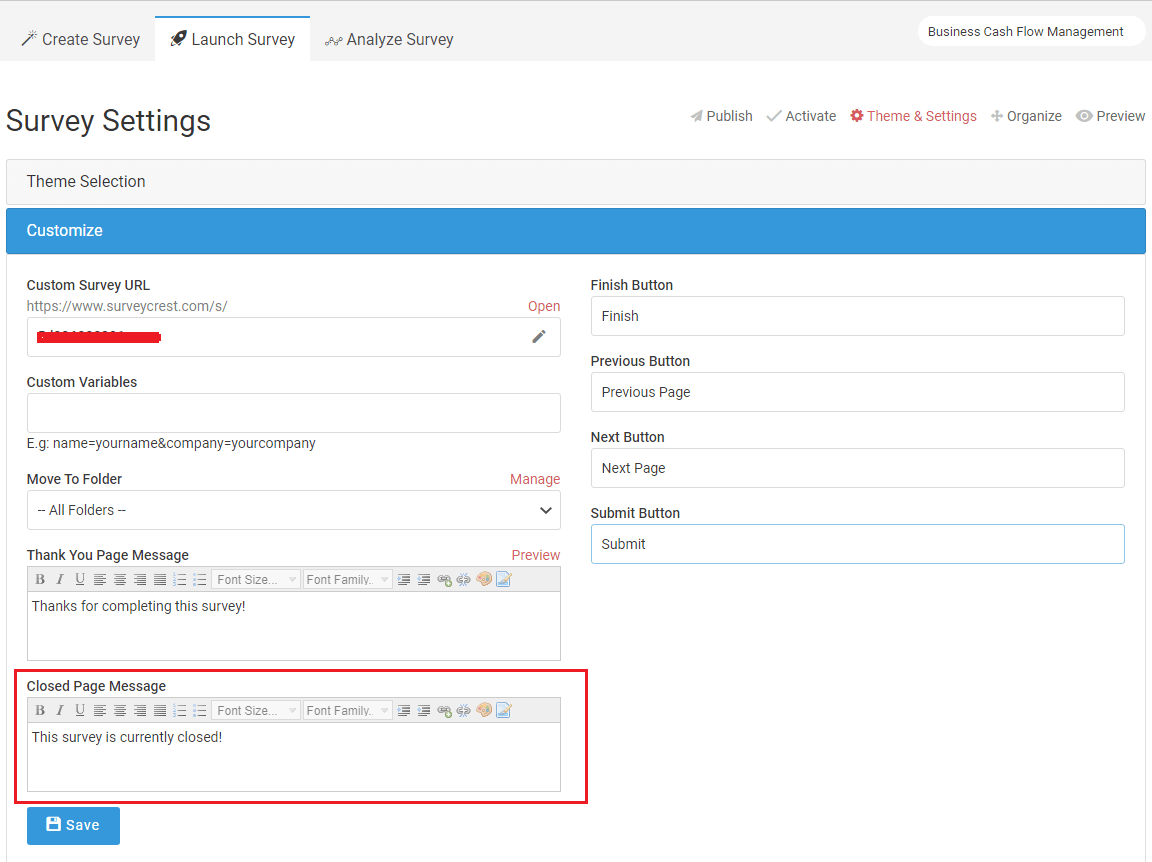This screenshot has height=862, width=1152.
Task: Open Theme & Settings section
Action: point(913,116)
